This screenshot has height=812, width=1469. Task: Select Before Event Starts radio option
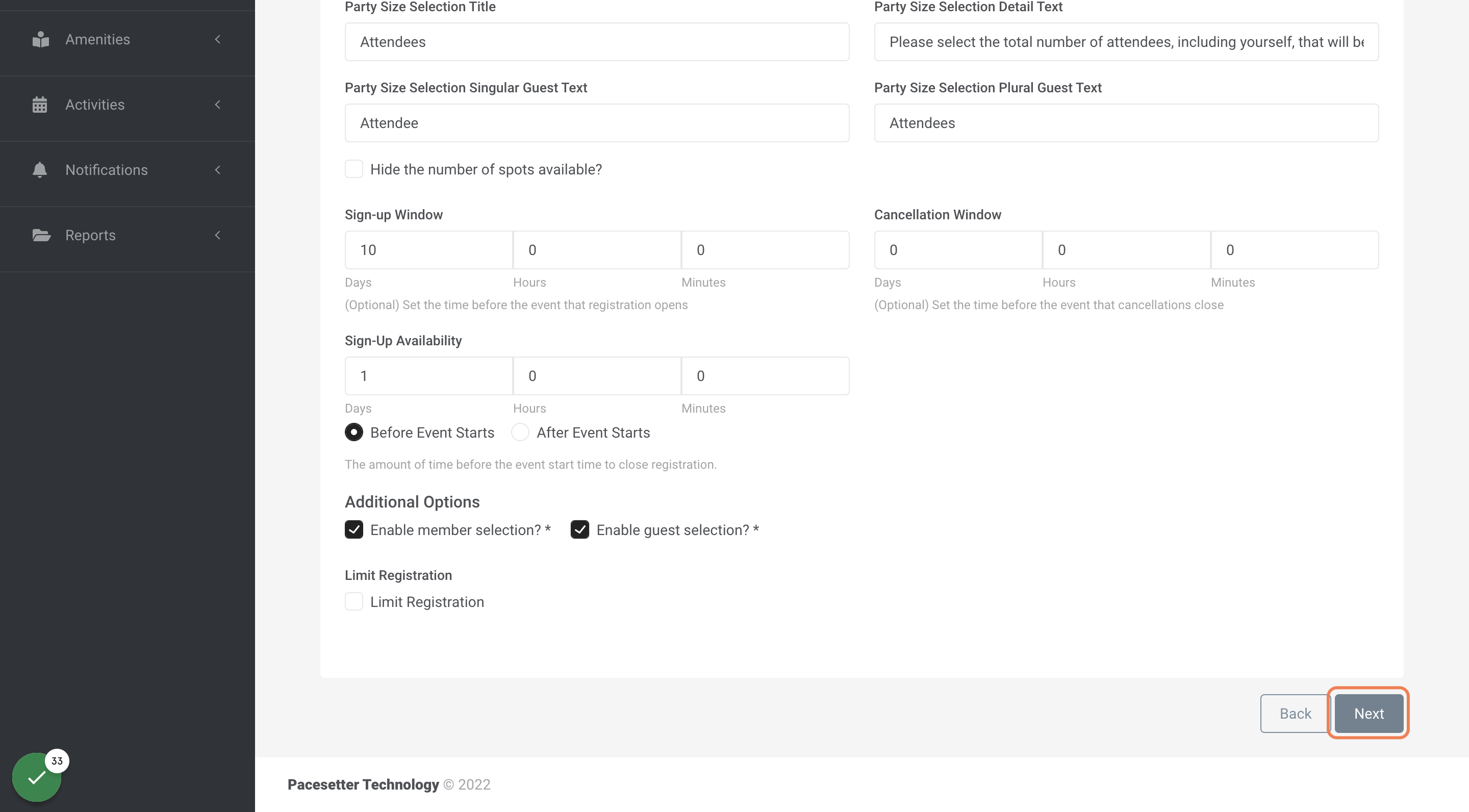[354, 432]
